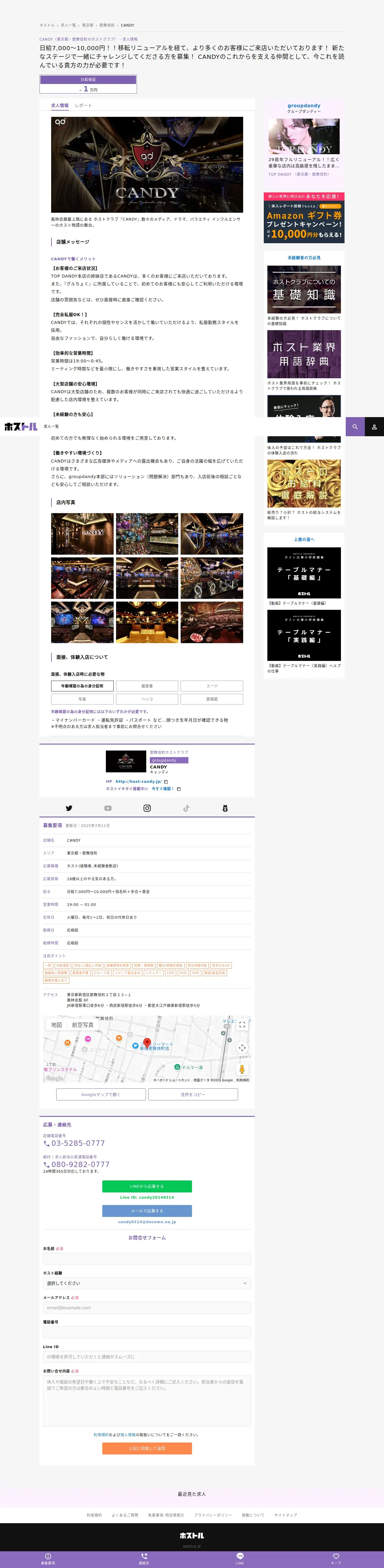Screen dimensions: 384x1568
Task: Click phone icon beside 080-9282-0777
Action: (x=46, y=1164)
